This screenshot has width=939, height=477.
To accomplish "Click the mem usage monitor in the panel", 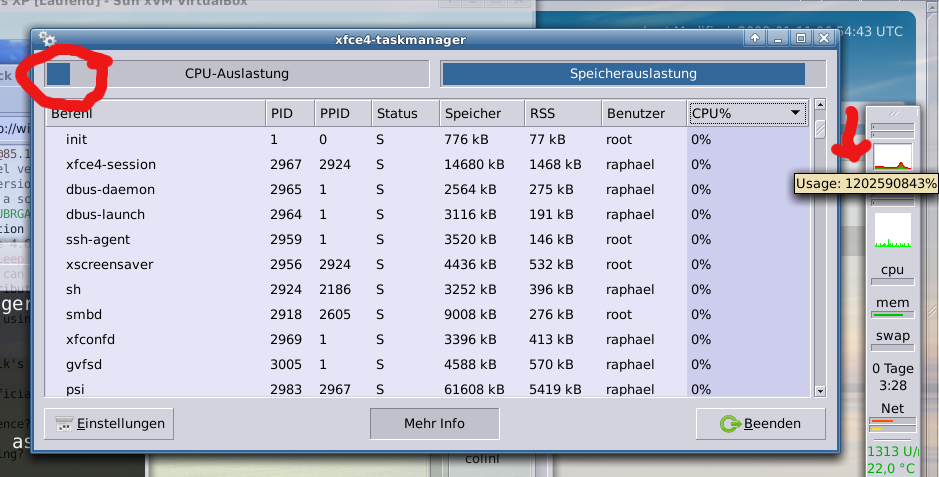I will [892, 309].
